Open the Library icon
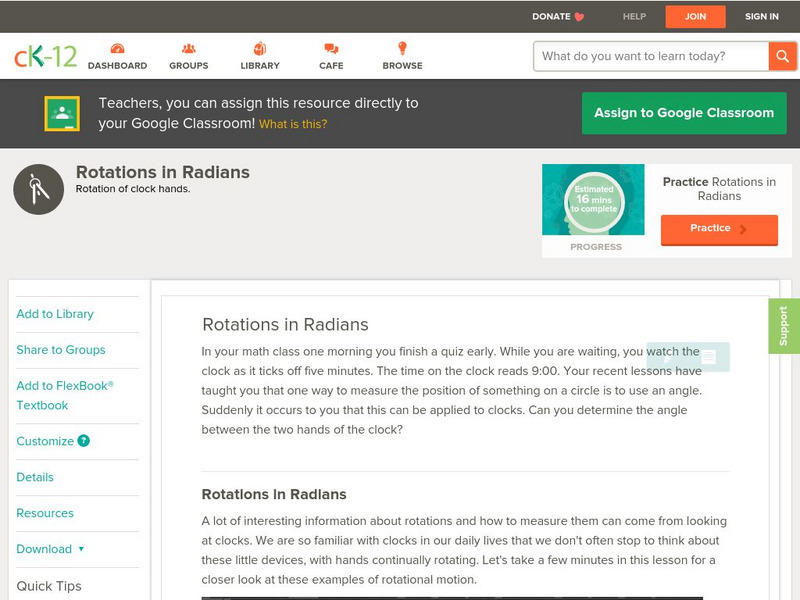This screenshot has height=600, width=800. click(x=260, y=49)
